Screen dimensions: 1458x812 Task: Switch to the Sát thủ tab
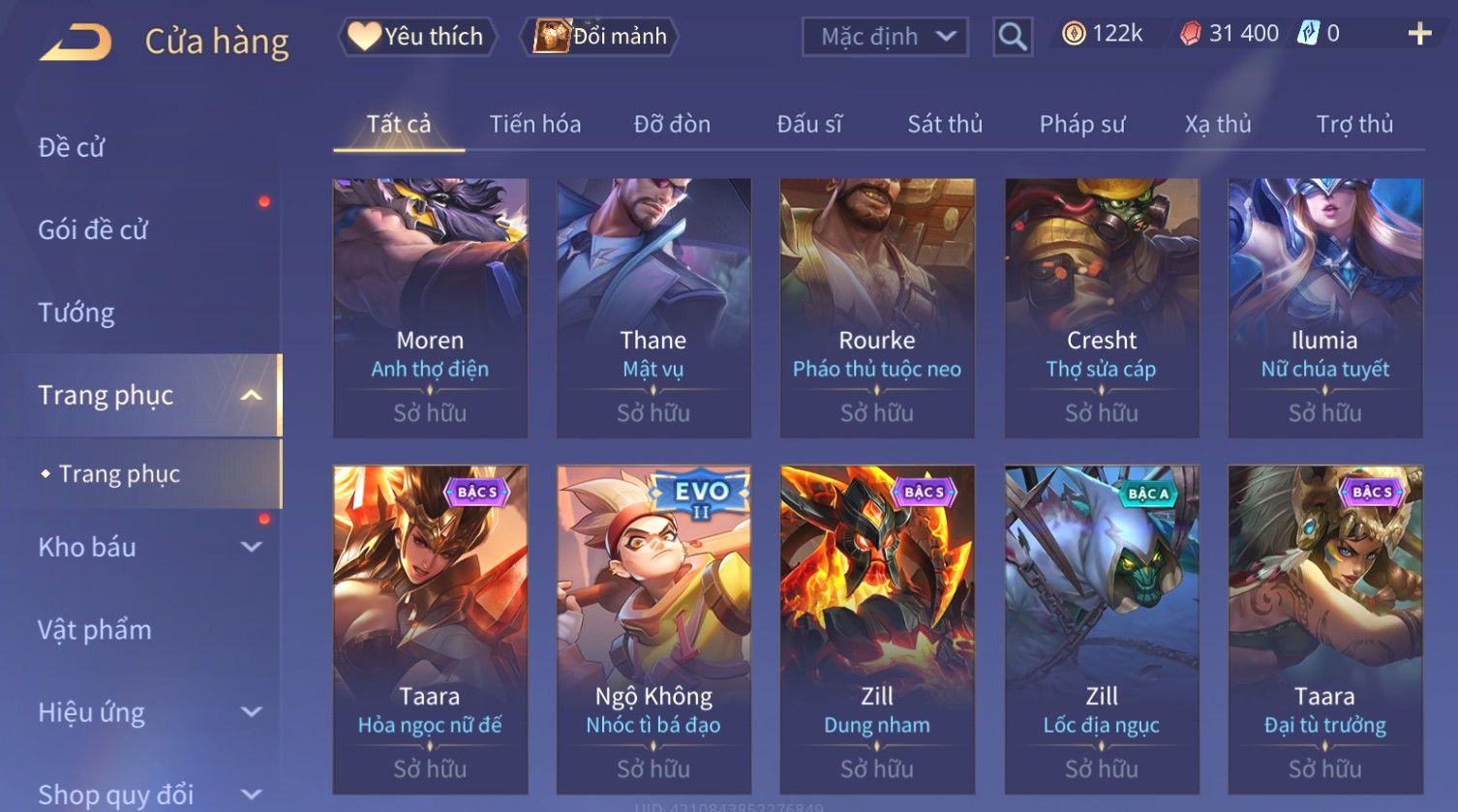coord(945,124)
